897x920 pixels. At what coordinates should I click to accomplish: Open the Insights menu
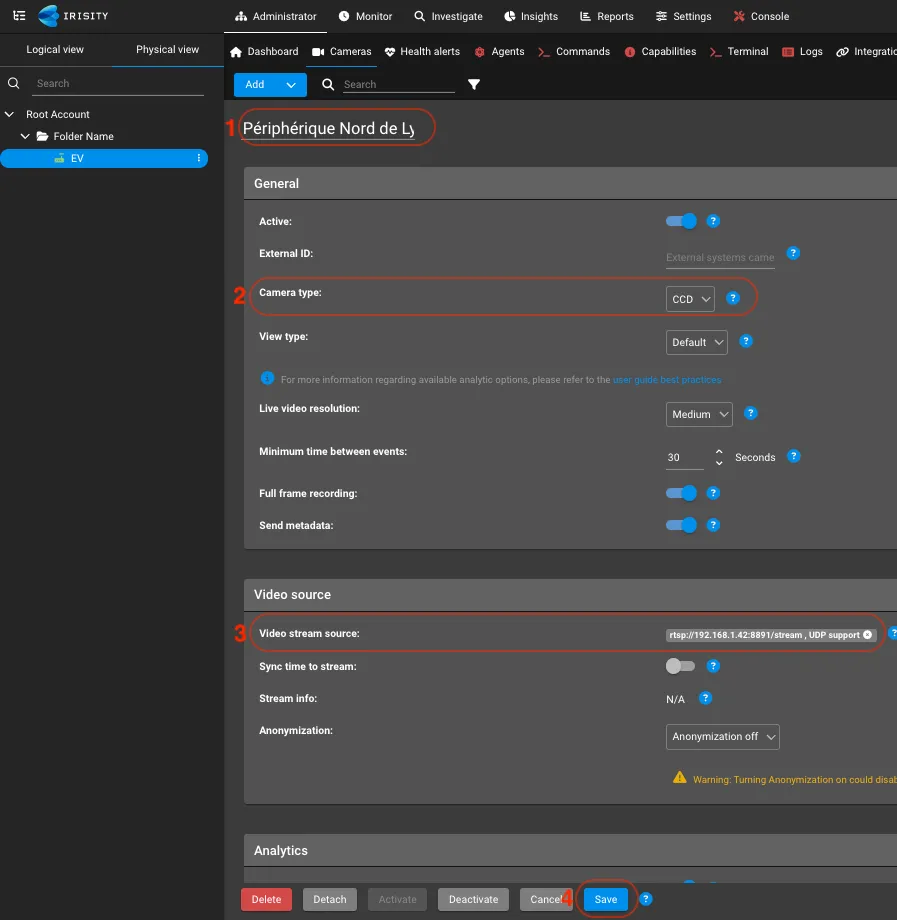click(530, 16)
